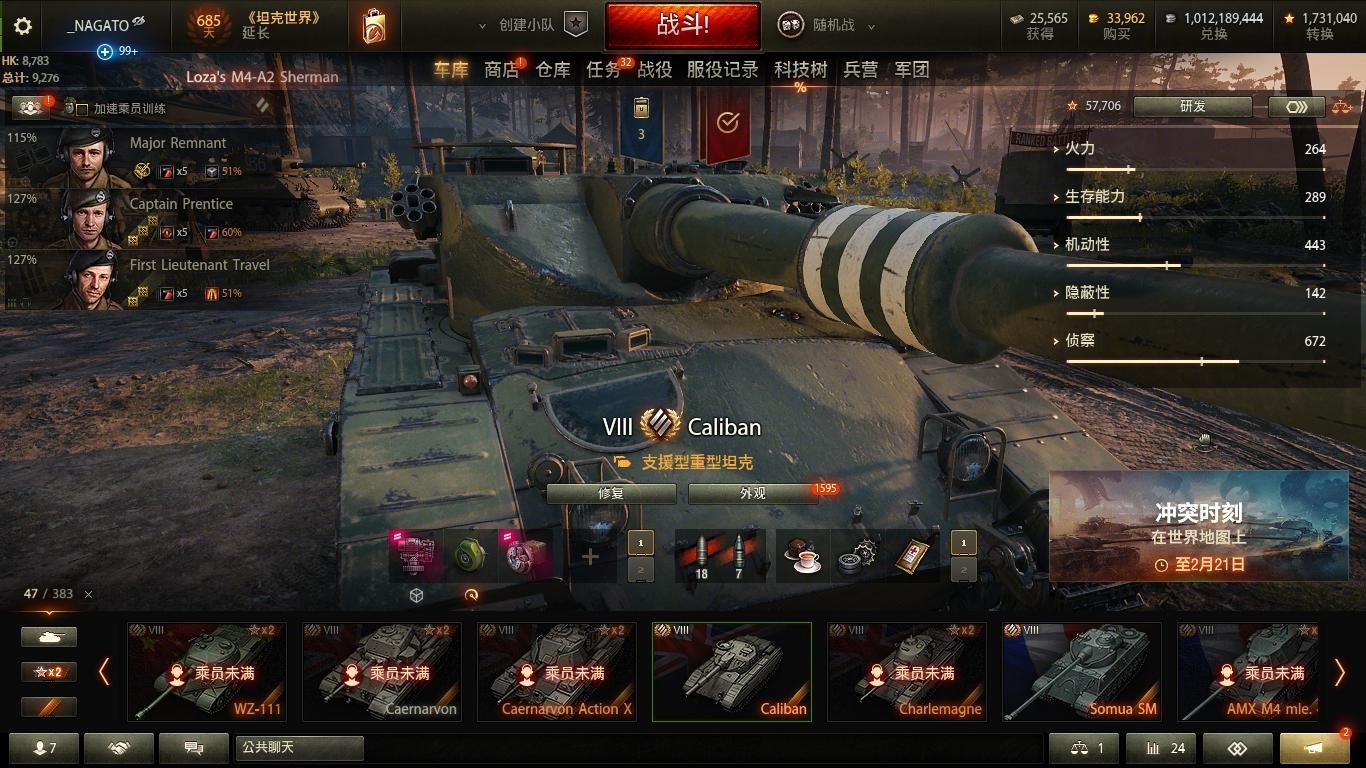Enable accelerate crew training checkbox
The width and height of the screenshot is (1366, 768).
pyautogui.click(x=82, y=109)
